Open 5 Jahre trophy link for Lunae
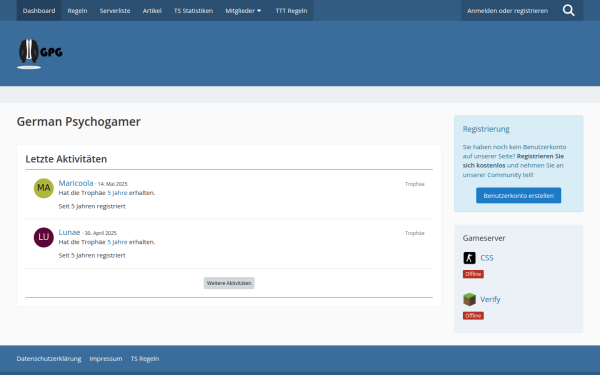Viewport: 600px width, 375px height. 117,242
